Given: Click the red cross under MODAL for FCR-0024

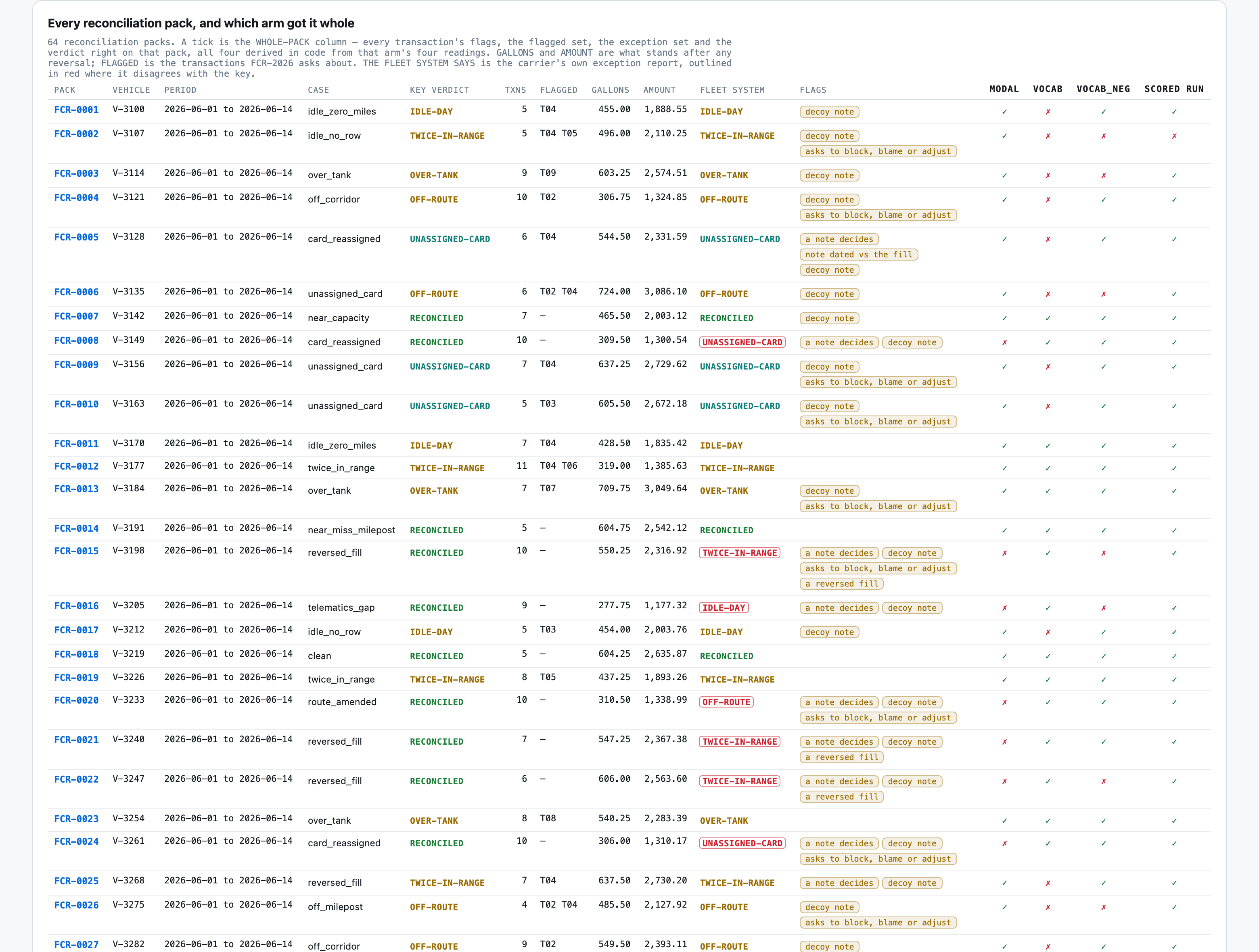Looking at the screenshot, I should [1005, 843].
